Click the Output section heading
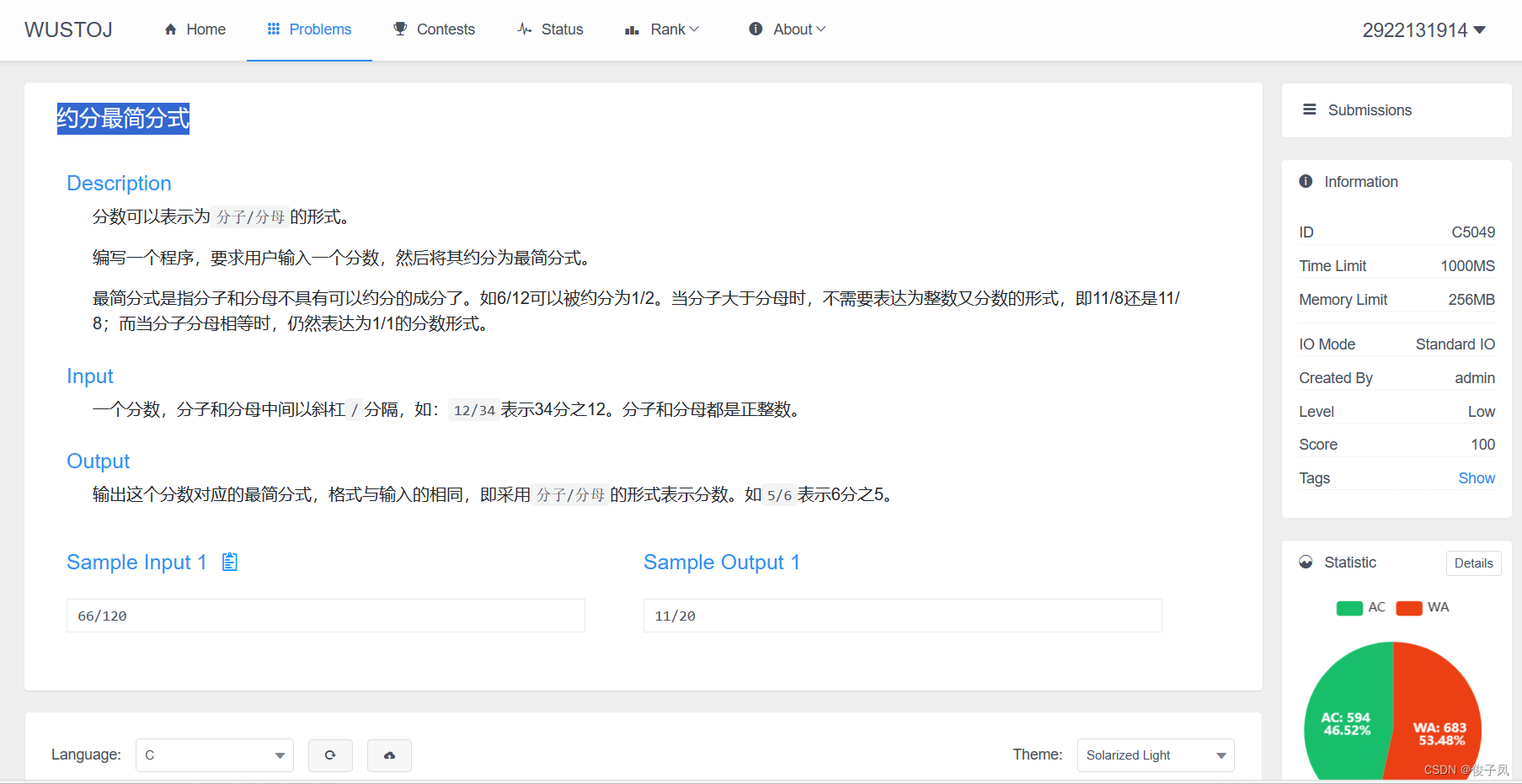1522x784 pixels. coord(99,461)
